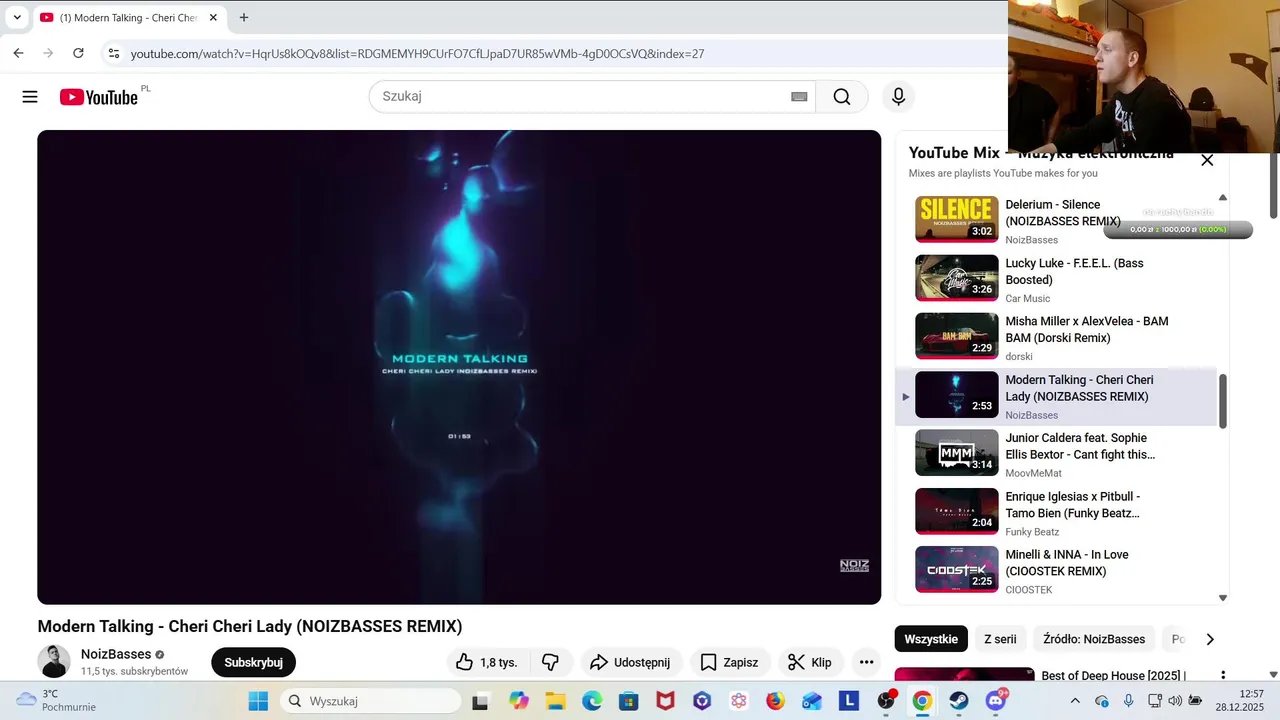Open the Windows Start menu
The width and height of the screenshot is (1280, 720).
point(258,701)
